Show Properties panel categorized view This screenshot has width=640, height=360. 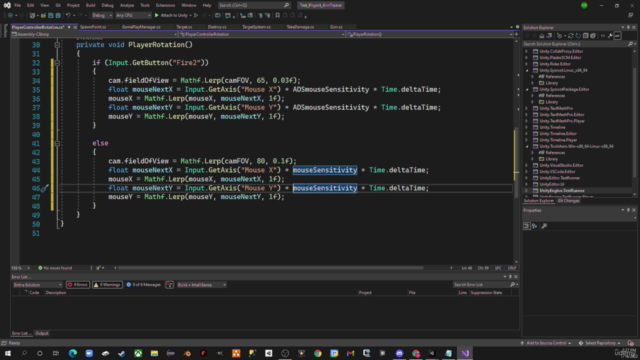coord(527,226)
